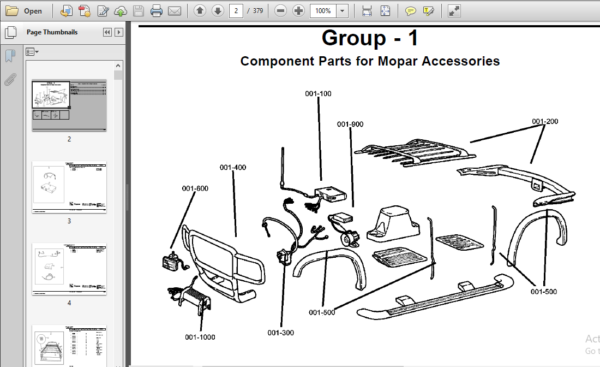Click the Open folder button

point(23,11)
